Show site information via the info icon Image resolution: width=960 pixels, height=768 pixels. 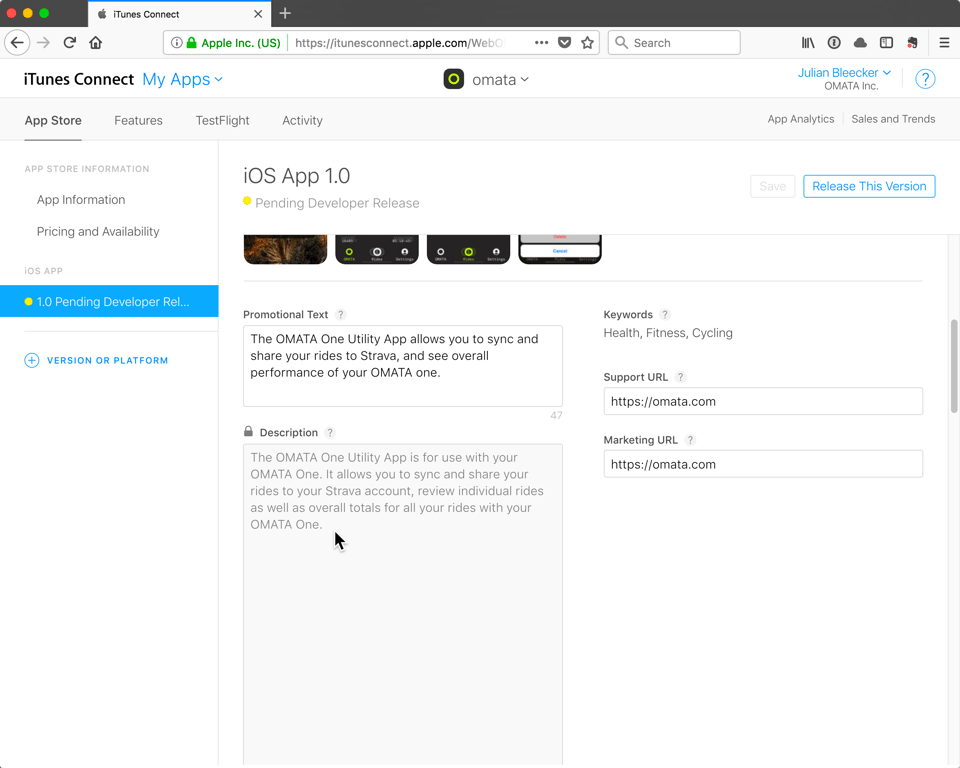click(176, 43)
